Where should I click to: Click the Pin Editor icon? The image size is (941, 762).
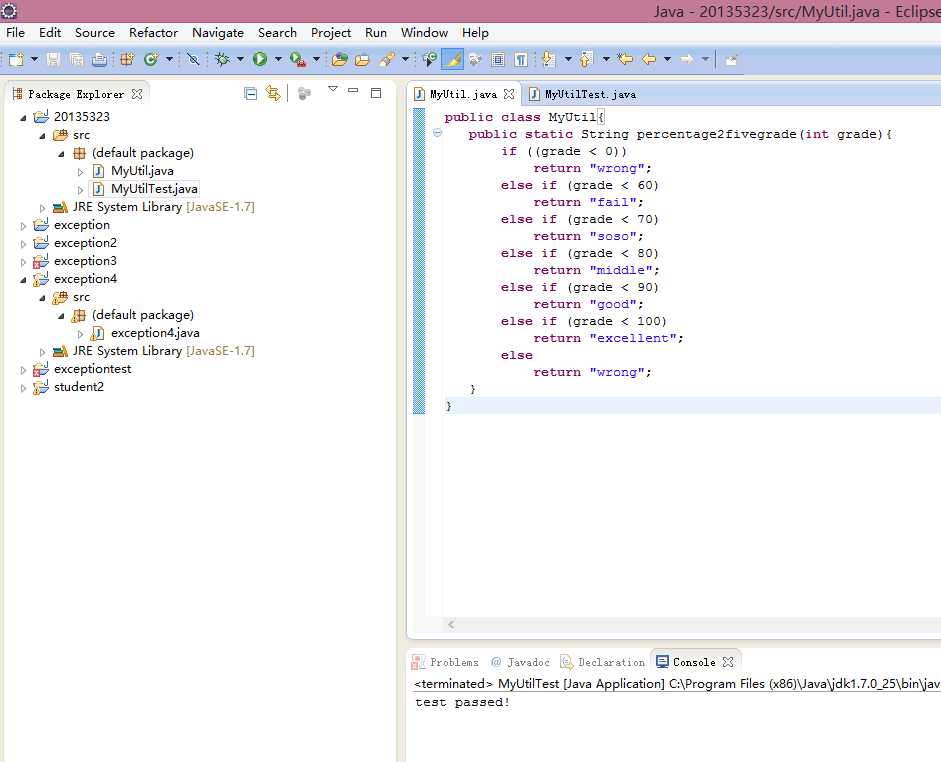point(731,59)
